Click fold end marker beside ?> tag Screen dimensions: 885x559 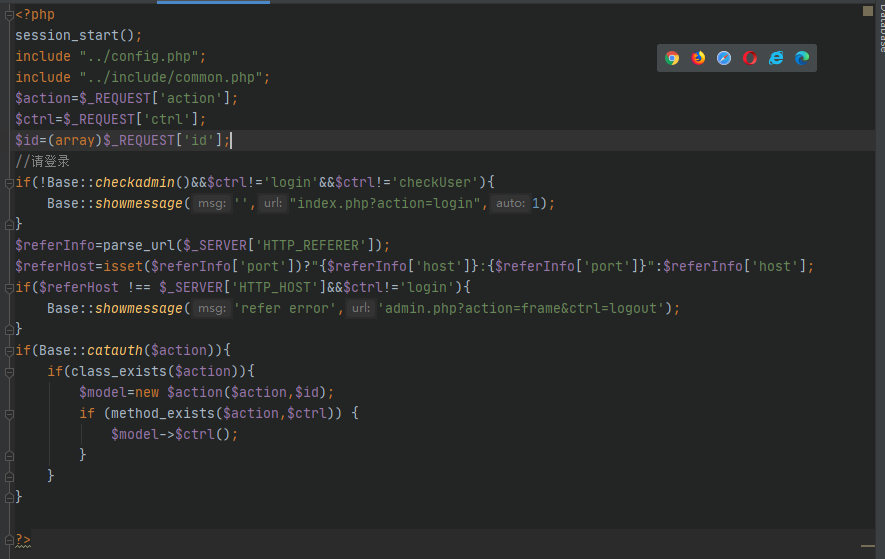tap(9, 540)
